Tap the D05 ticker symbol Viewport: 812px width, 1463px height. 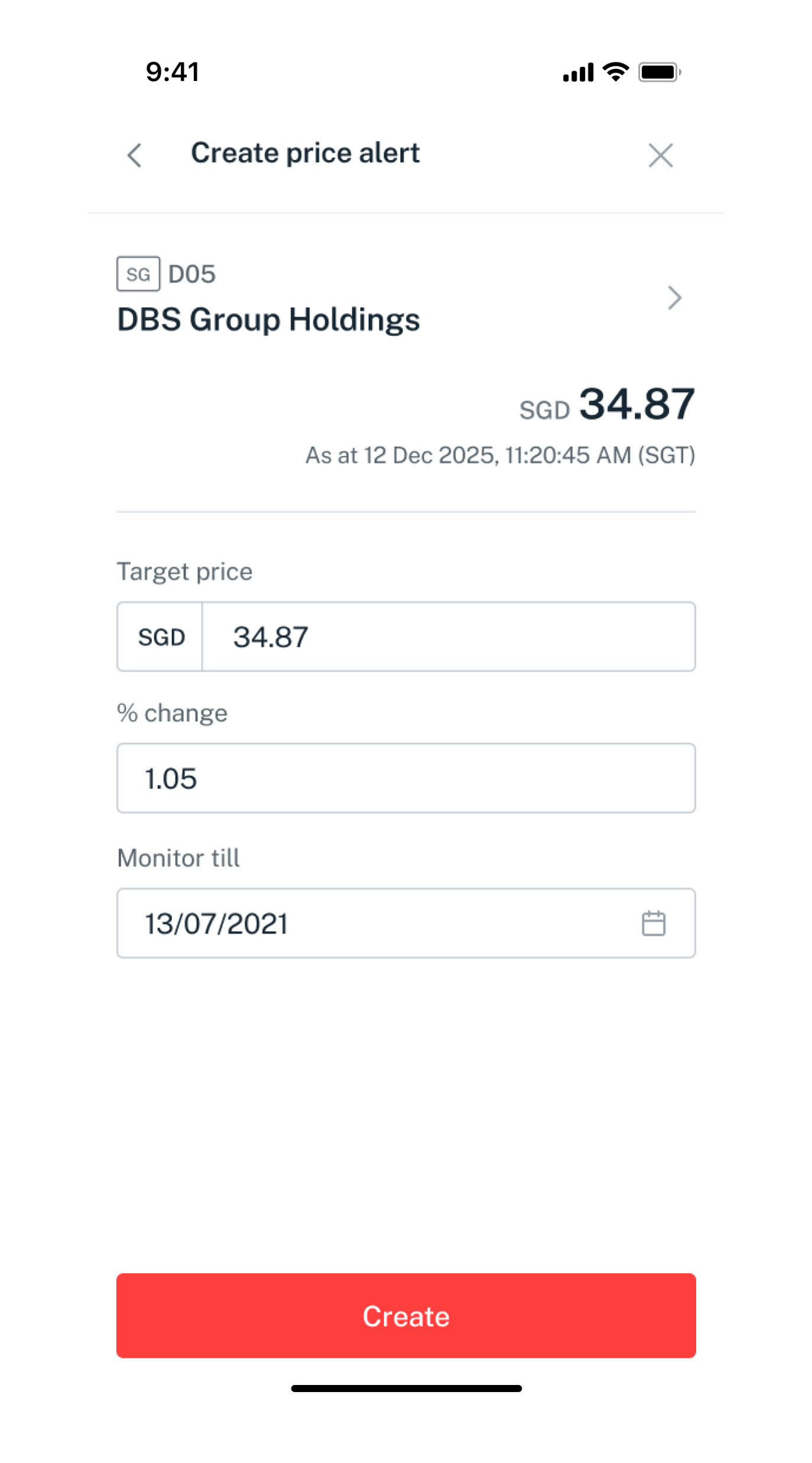click(192, 274)
